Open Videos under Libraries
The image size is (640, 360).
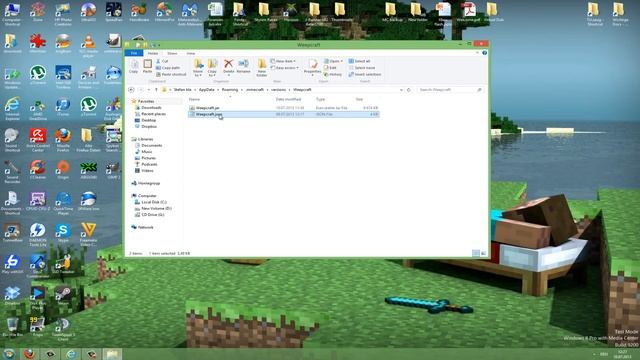(147, 171)
